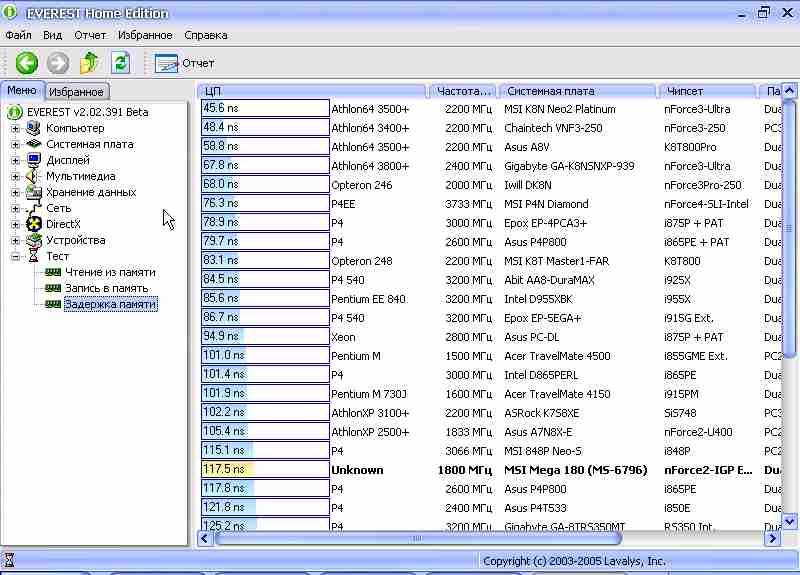800x575 pixels.
Task: Click the Компьютер computer icon
Action: (x=34, y=128)
